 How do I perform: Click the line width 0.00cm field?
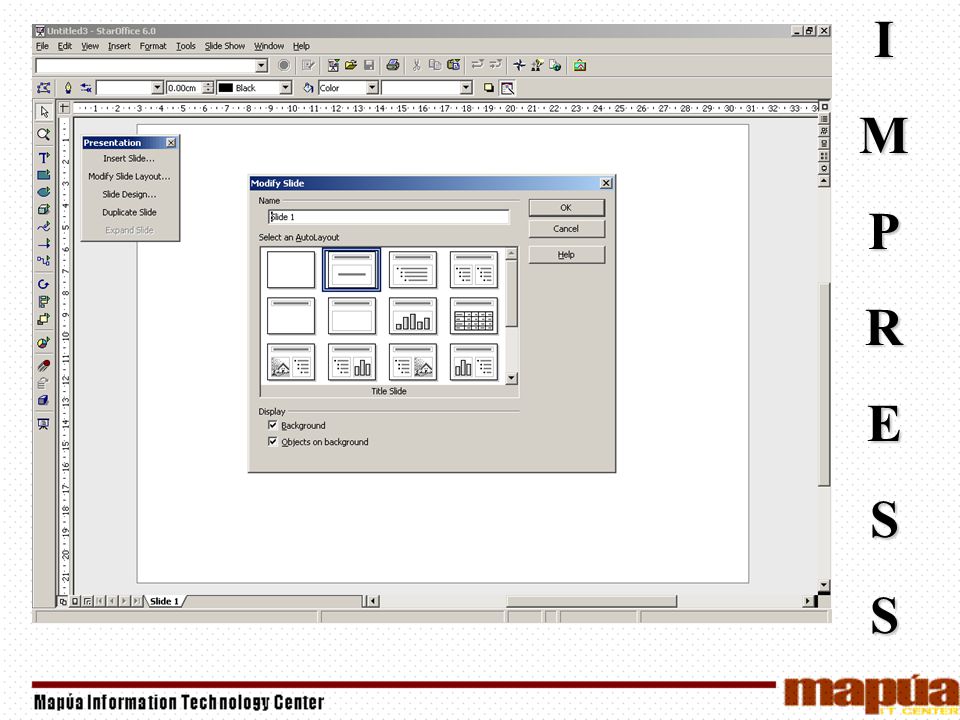(x=185, y=88)
